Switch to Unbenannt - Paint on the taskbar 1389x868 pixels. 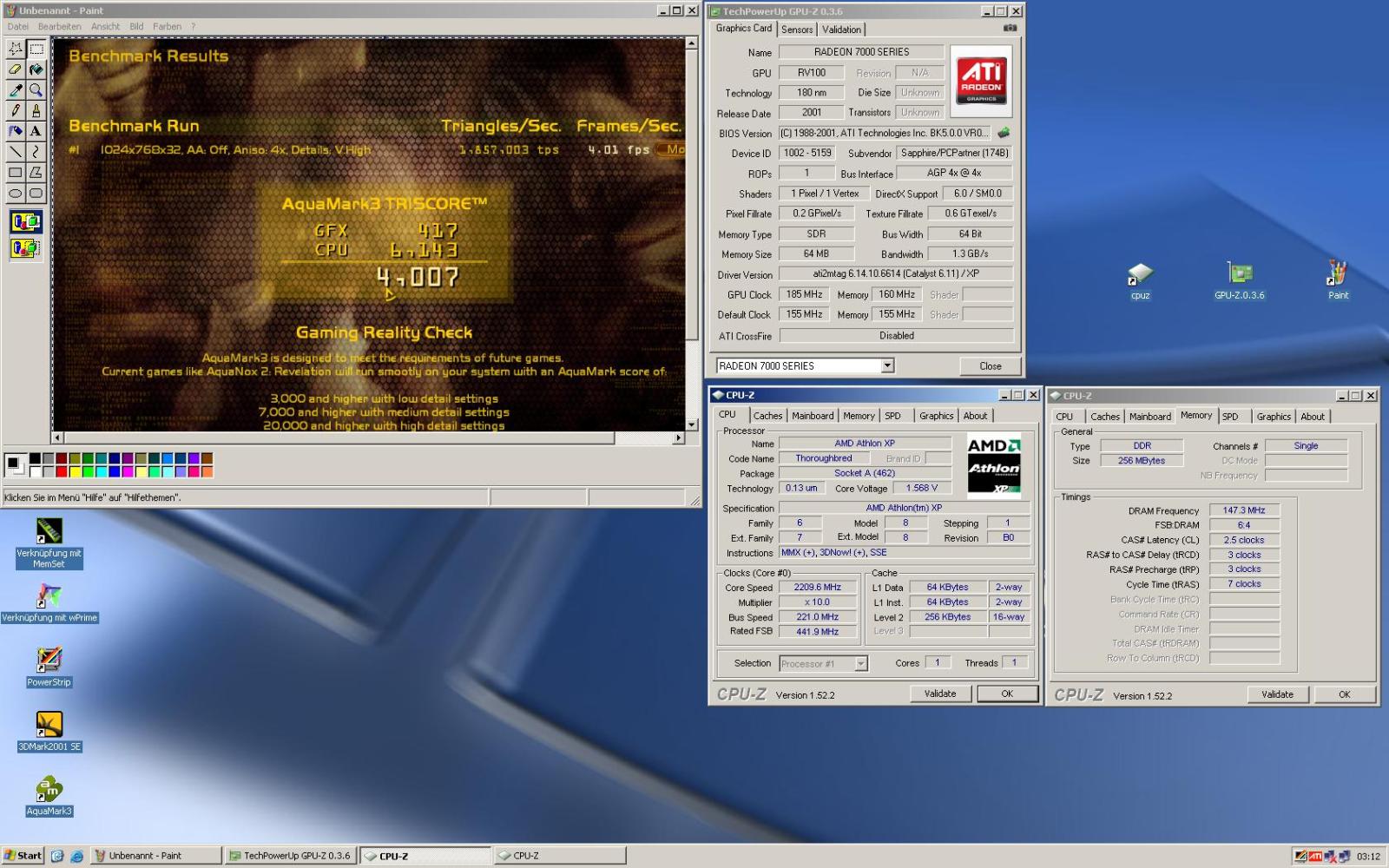coord(155,856)
